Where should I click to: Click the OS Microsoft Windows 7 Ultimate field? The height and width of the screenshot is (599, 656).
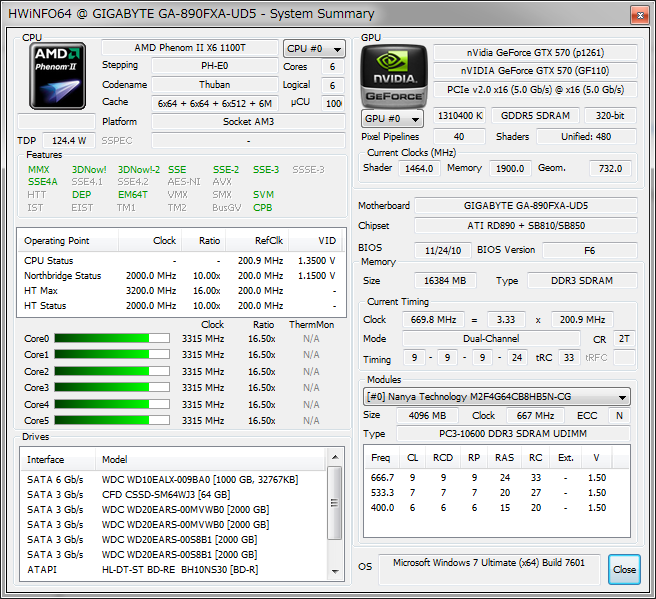coord(489,568)
